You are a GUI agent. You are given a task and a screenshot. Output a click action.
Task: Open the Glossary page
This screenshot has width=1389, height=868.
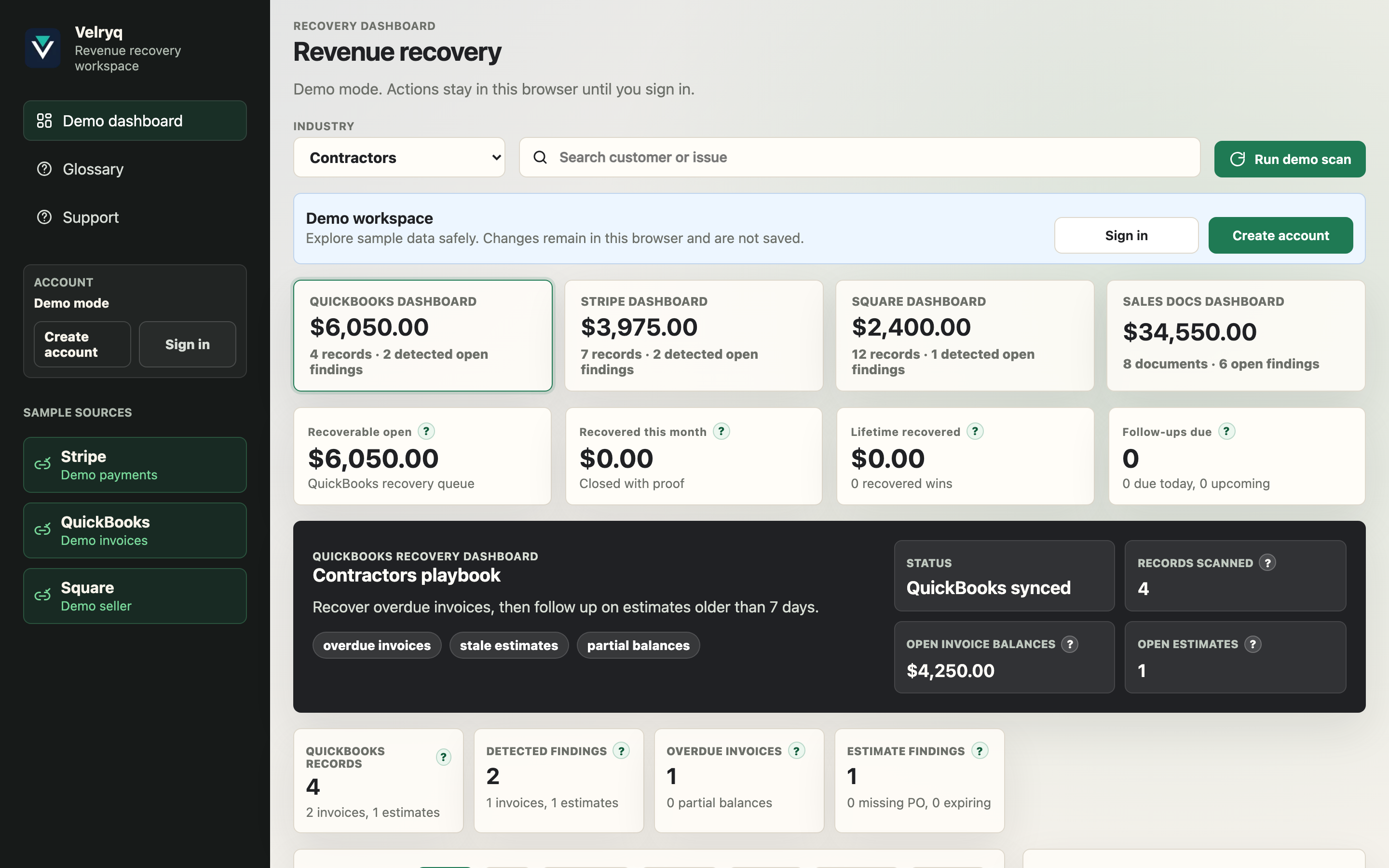point(135,169)
